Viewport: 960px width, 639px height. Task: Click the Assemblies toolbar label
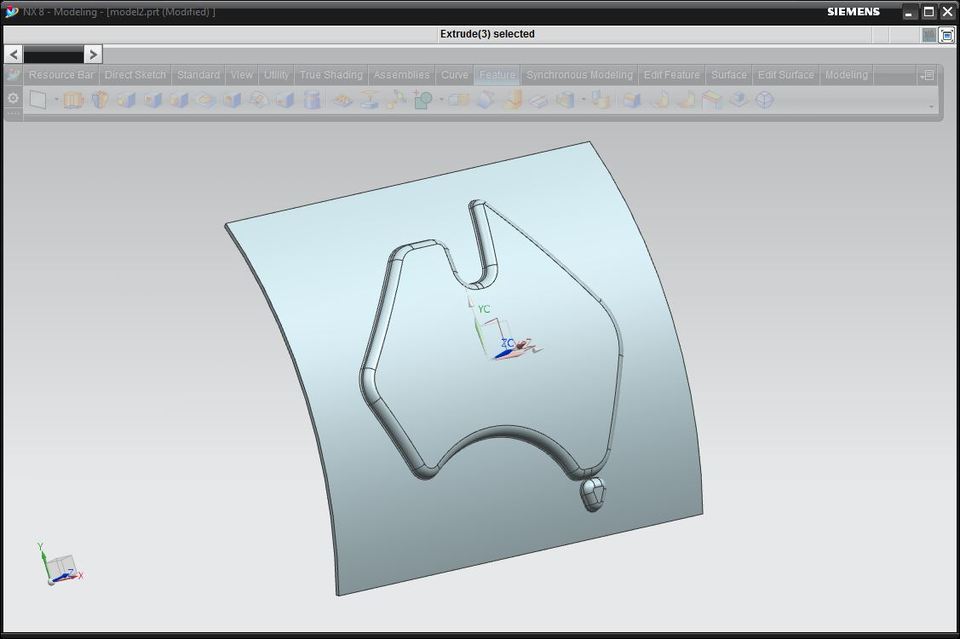401,74
